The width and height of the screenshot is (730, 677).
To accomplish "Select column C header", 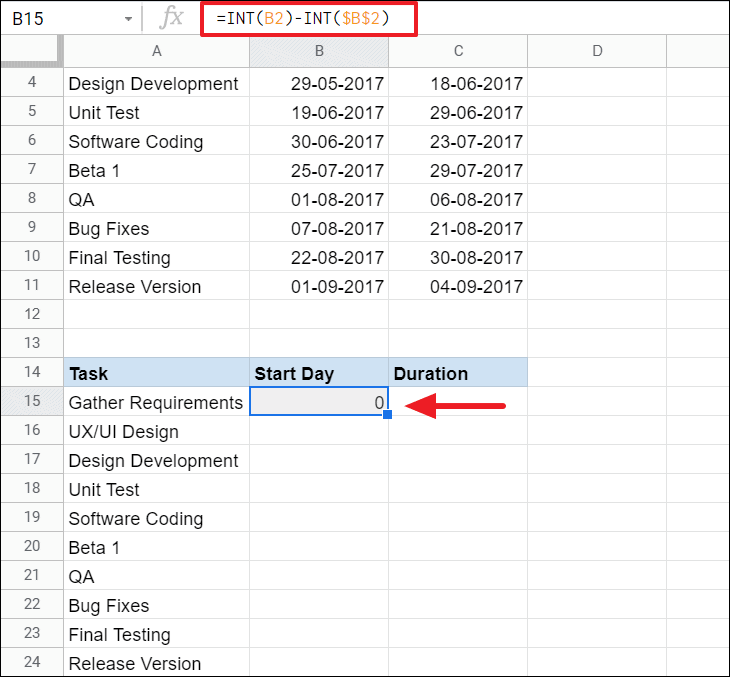I will click(458, 51).
